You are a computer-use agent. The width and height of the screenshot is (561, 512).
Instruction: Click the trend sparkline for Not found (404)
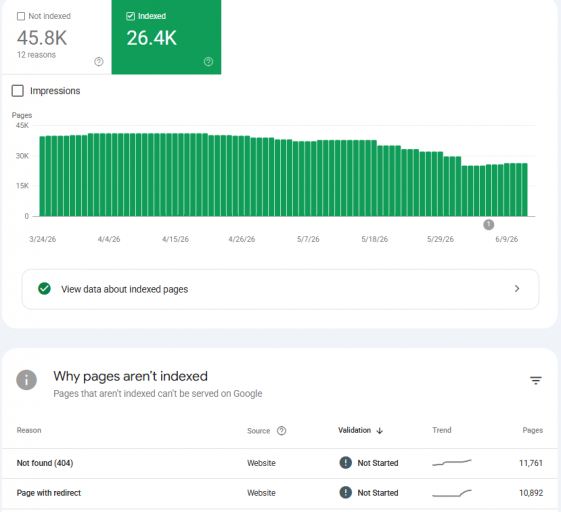(452, 463)
